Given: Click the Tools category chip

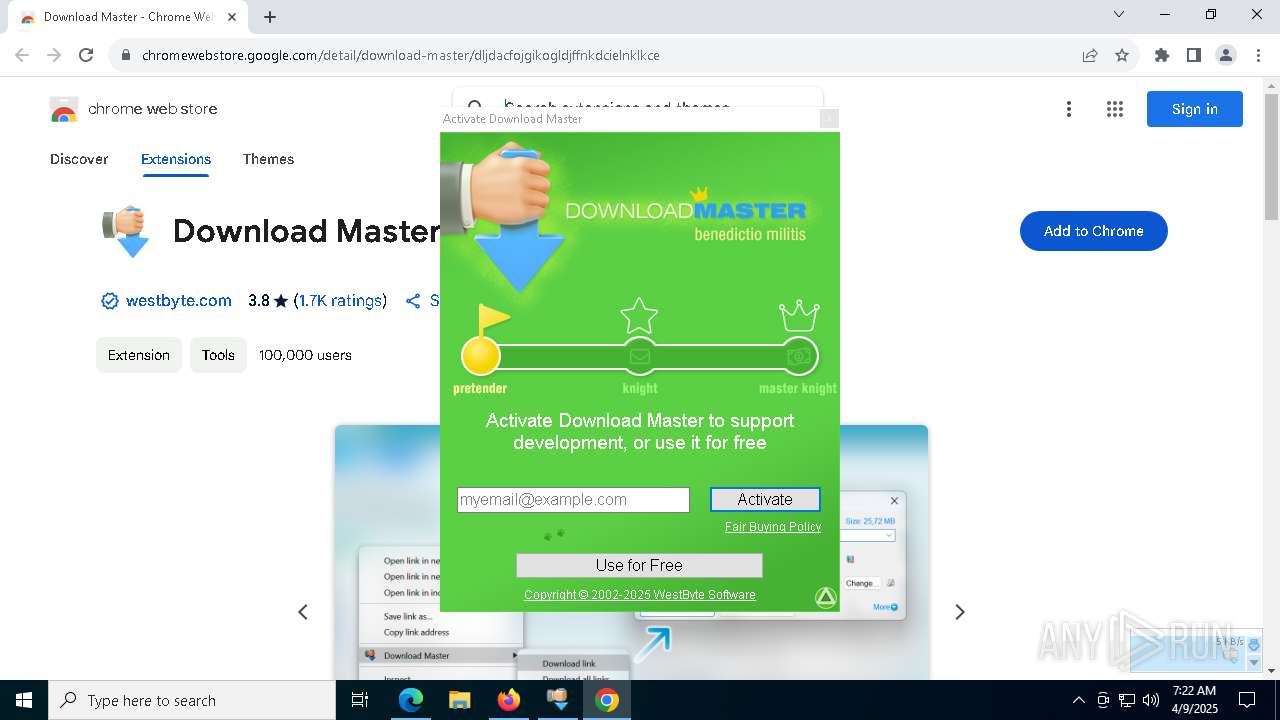Looking at the screenshot, I should 218,355.
